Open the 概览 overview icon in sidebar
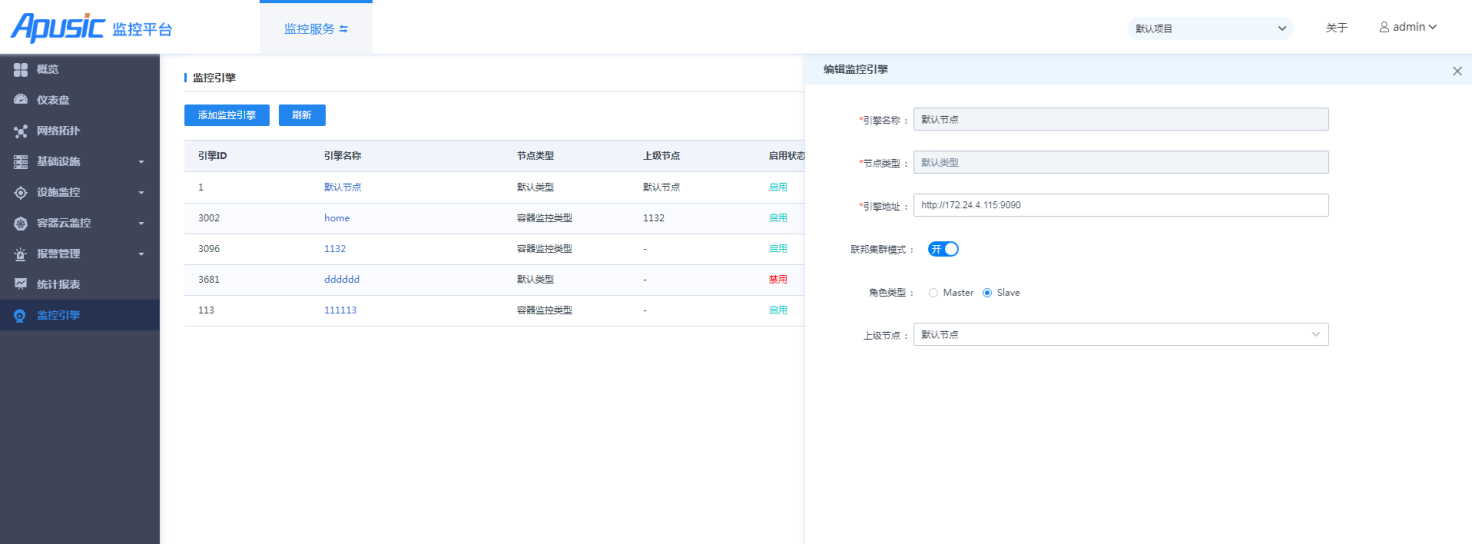 pos(20,69)
